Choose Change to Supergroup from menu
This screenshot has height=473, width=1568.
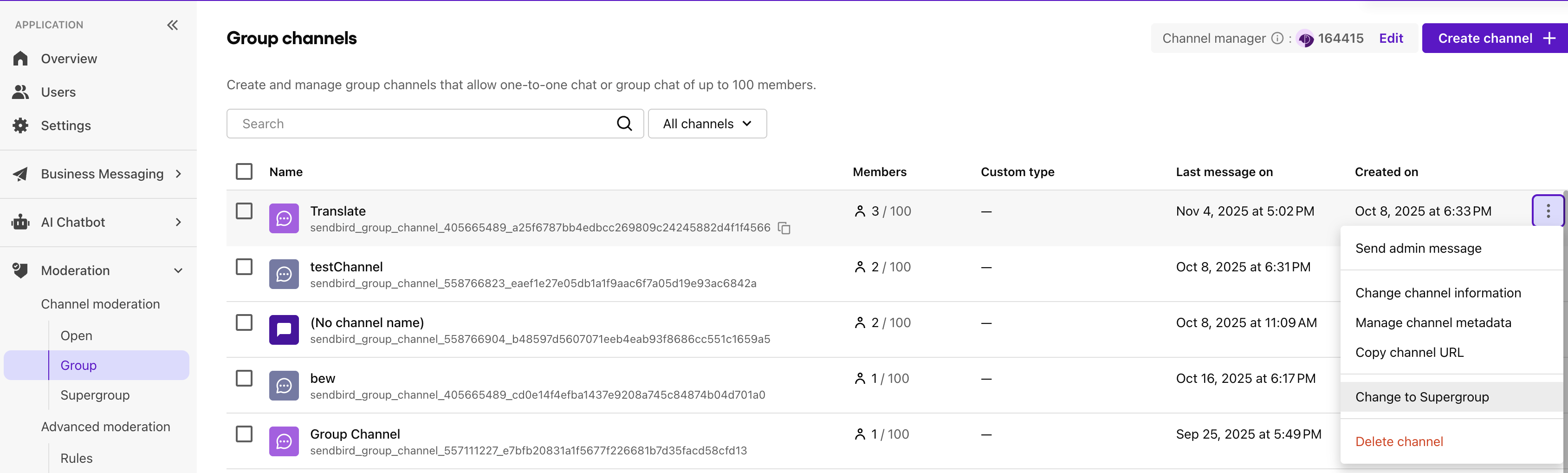[x=1422, y=397]
